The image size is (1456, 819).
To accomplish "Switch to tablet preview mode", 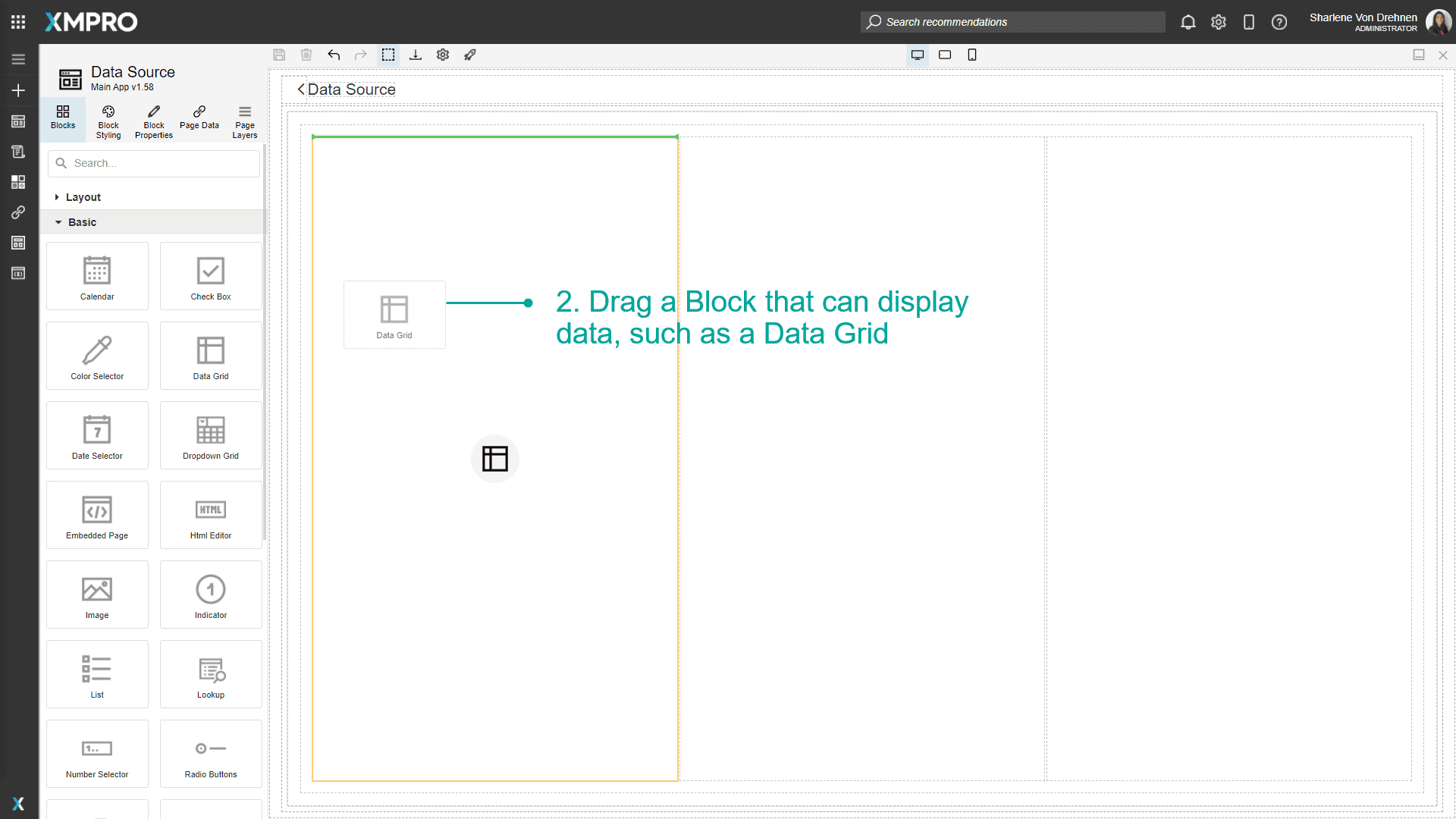I will (945, 55).
